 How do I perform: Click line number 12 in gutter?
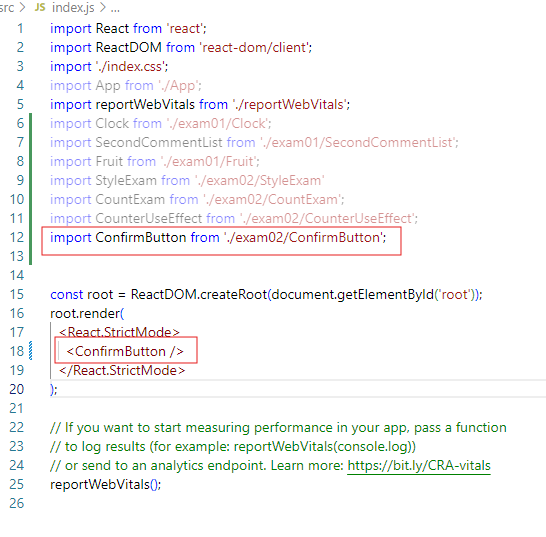[x=17, y=238]
